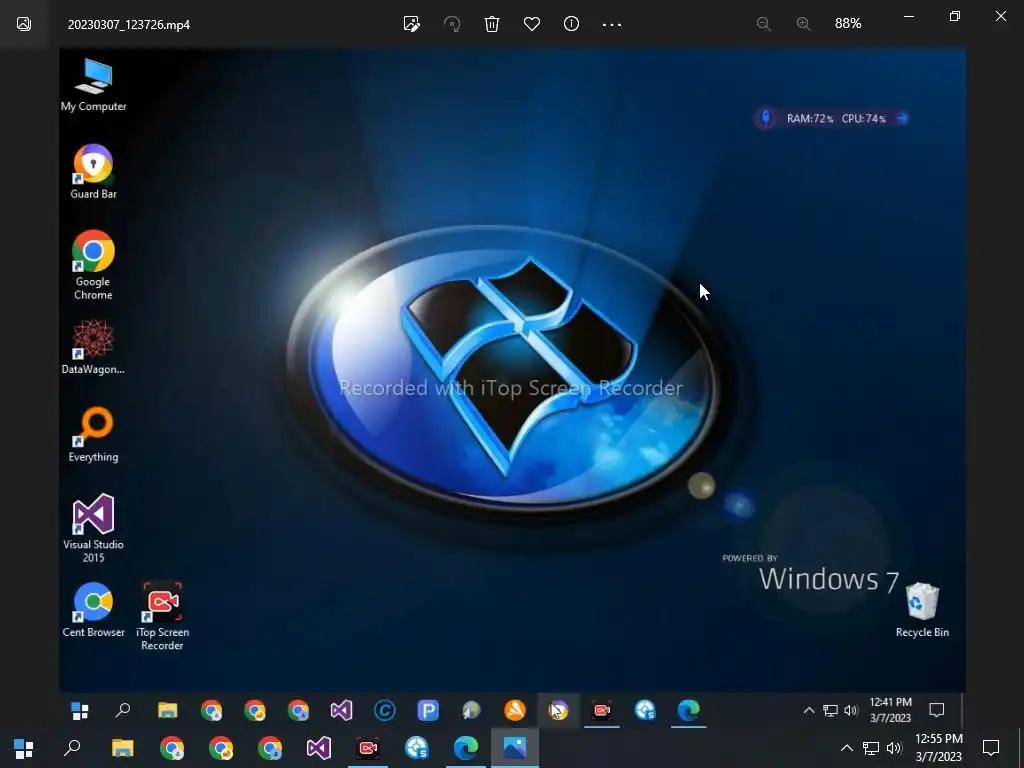
Task: Click the blue P icon on recorded taskbar
Action: click(x=428, y=710)
